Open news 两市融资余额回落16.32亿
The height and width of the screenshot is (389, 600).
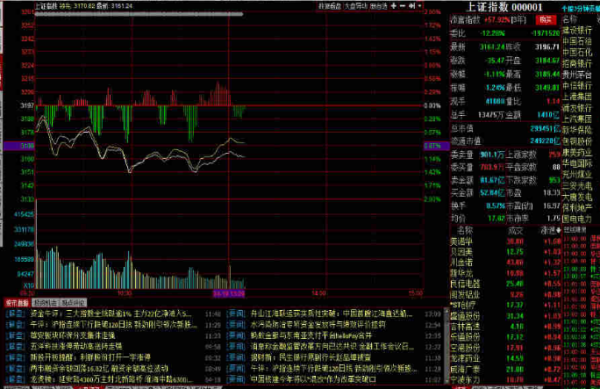click(99, 368)
